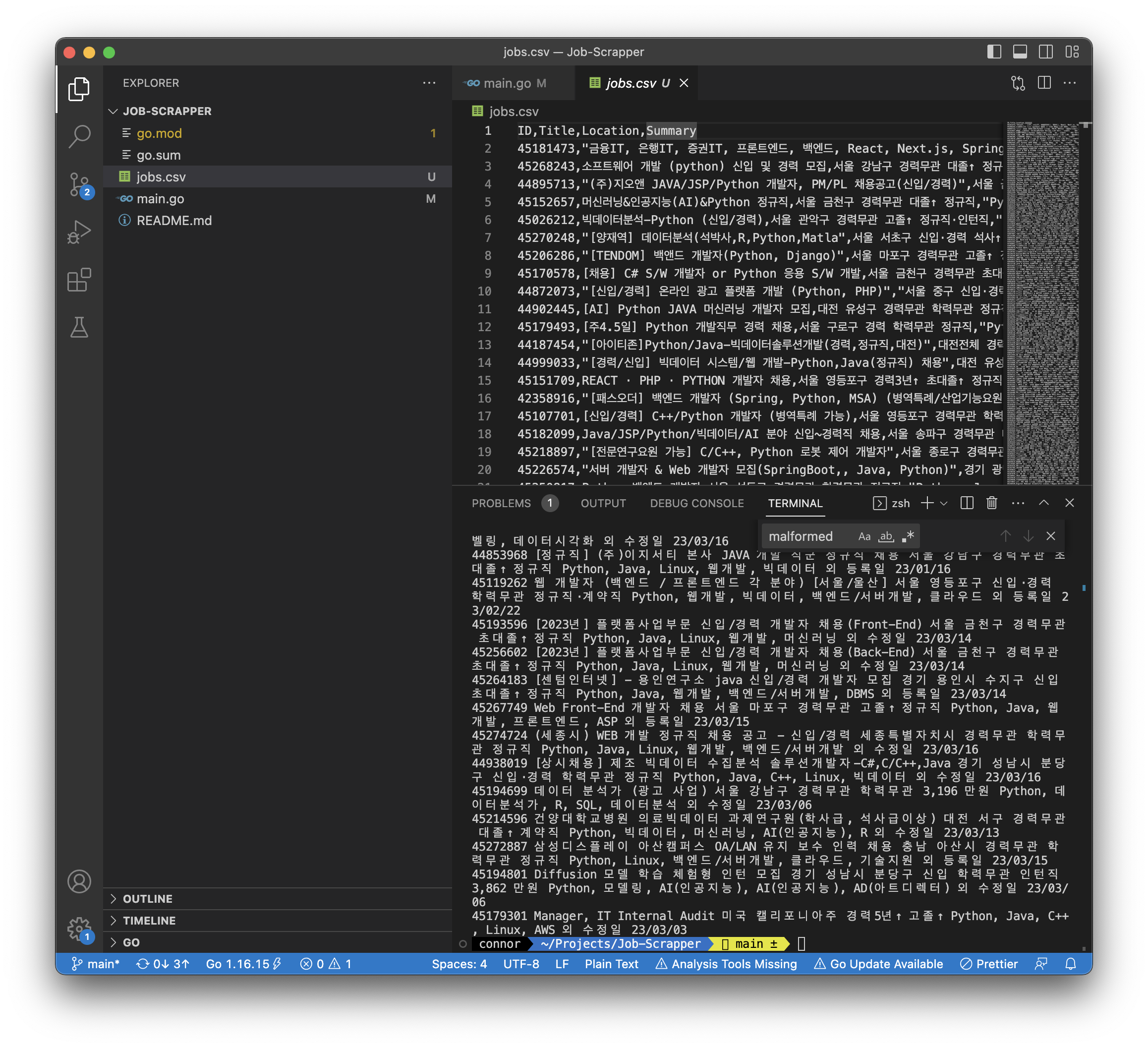Open Source Control view with 2 changes

79,184
